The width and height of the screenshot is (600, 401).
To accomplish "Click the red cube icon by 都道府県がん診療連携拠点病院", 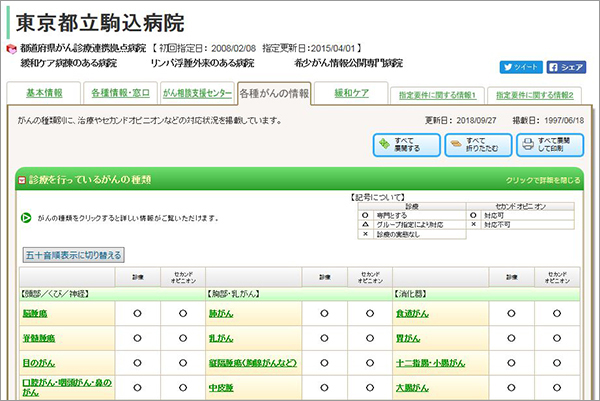I will (x=11, y=49).
